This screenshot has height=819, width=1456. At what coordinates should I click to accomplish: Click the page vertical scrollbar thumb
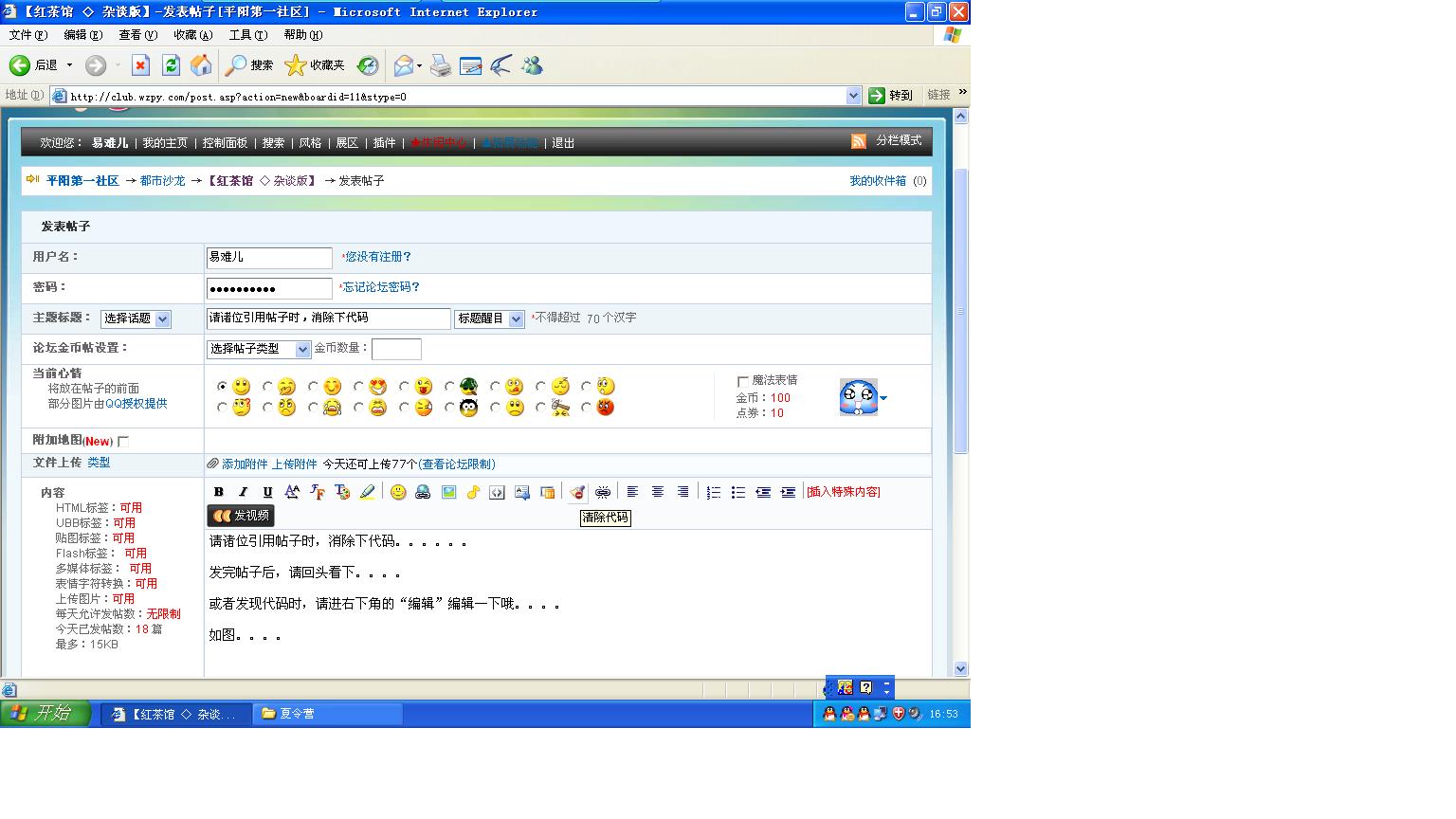[960, 311]
